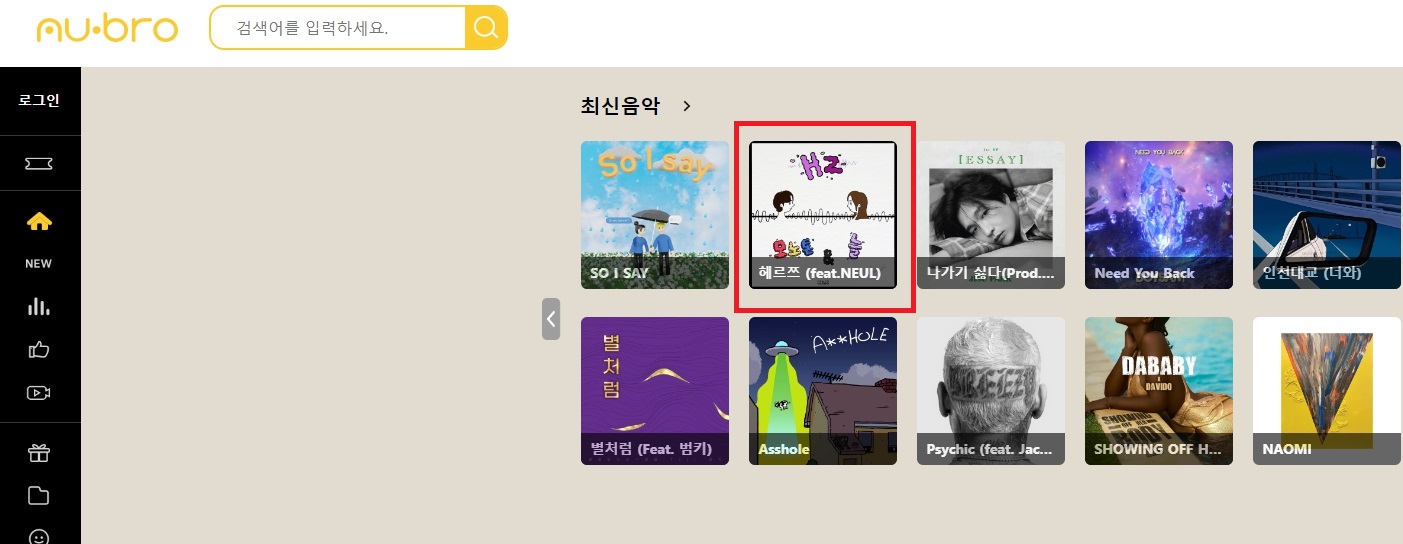Click the au-bro logo
This screenshot has height=544, width=1403.
click(x=107, y=28)
